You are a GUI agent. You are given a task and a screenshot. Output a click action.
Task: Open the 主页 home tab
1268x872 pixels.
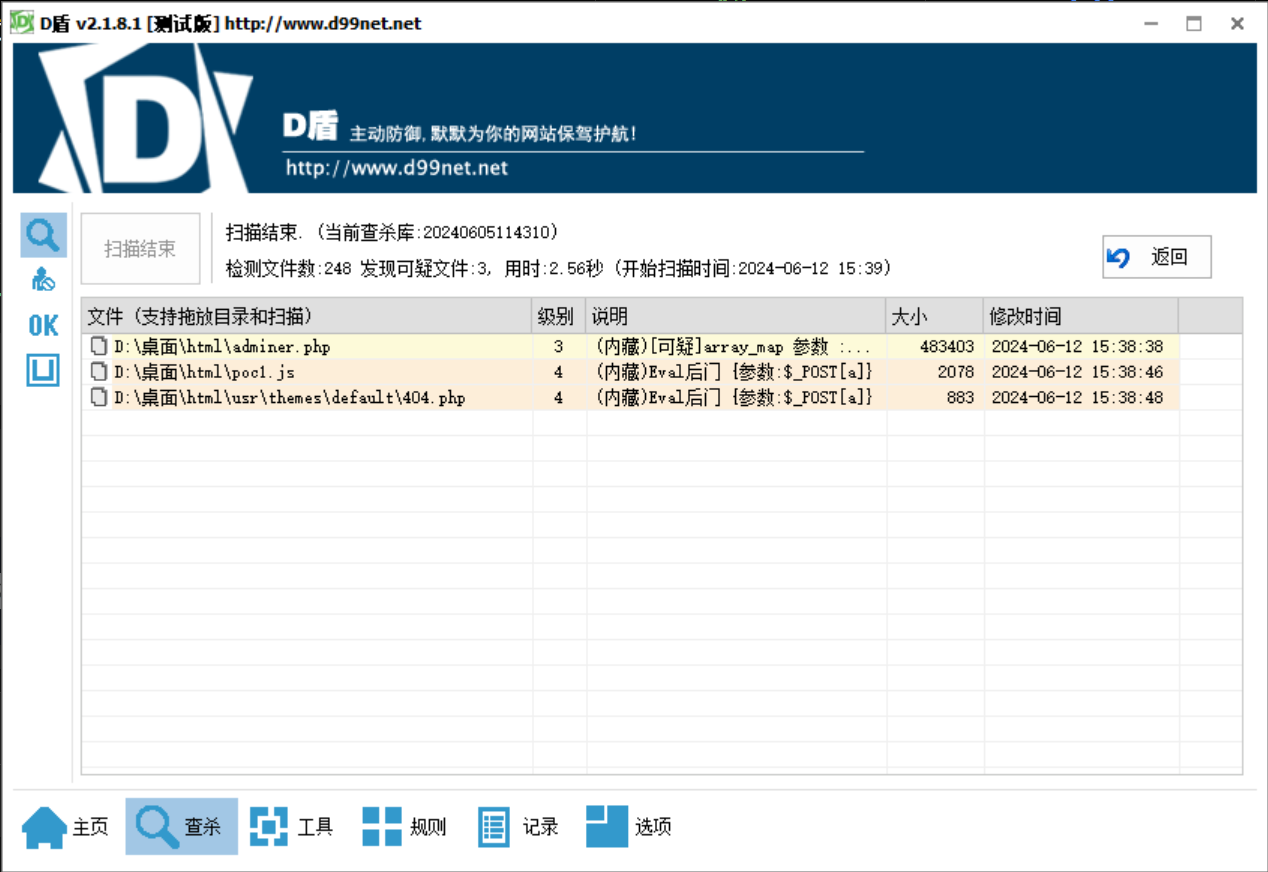pyautogui.click(x=66, y=827)
